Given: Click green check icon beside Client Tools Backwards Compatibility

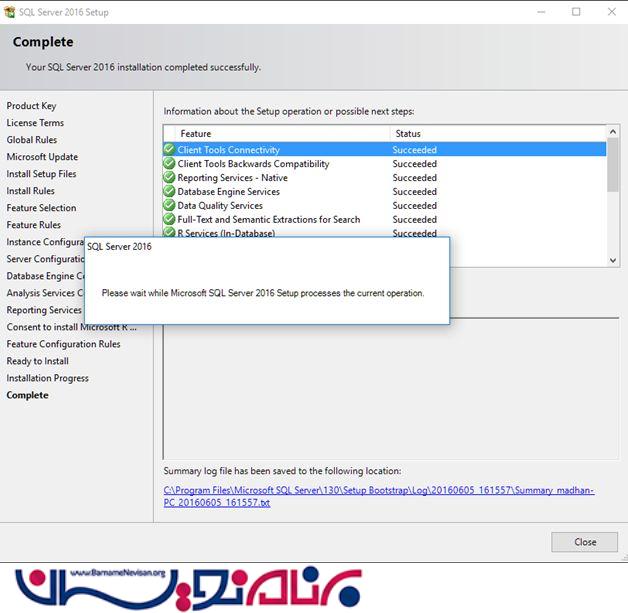Looking at the screenshot, I should tap(169, 164).
